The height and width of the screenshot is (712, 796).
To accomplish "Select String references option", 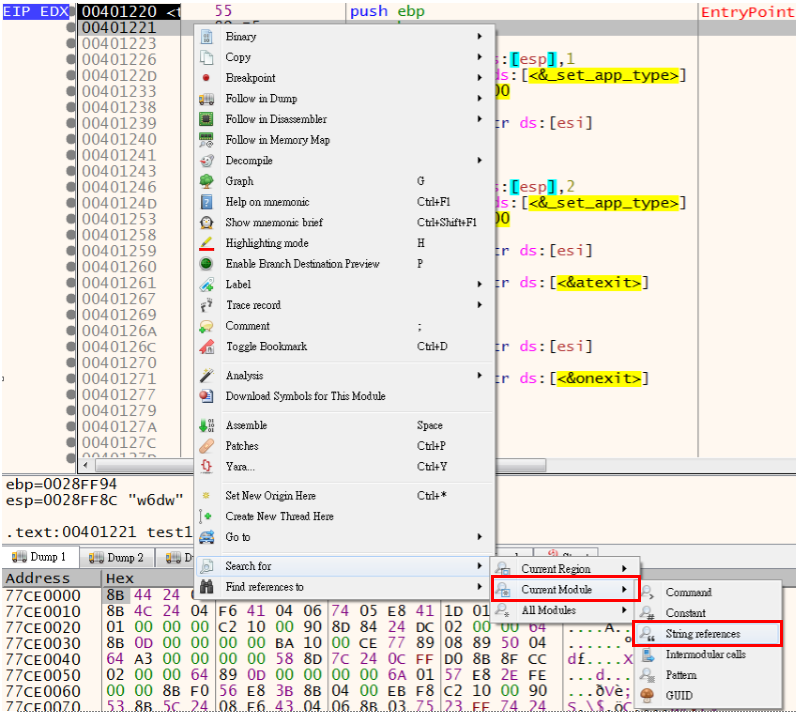I will 707,633.
